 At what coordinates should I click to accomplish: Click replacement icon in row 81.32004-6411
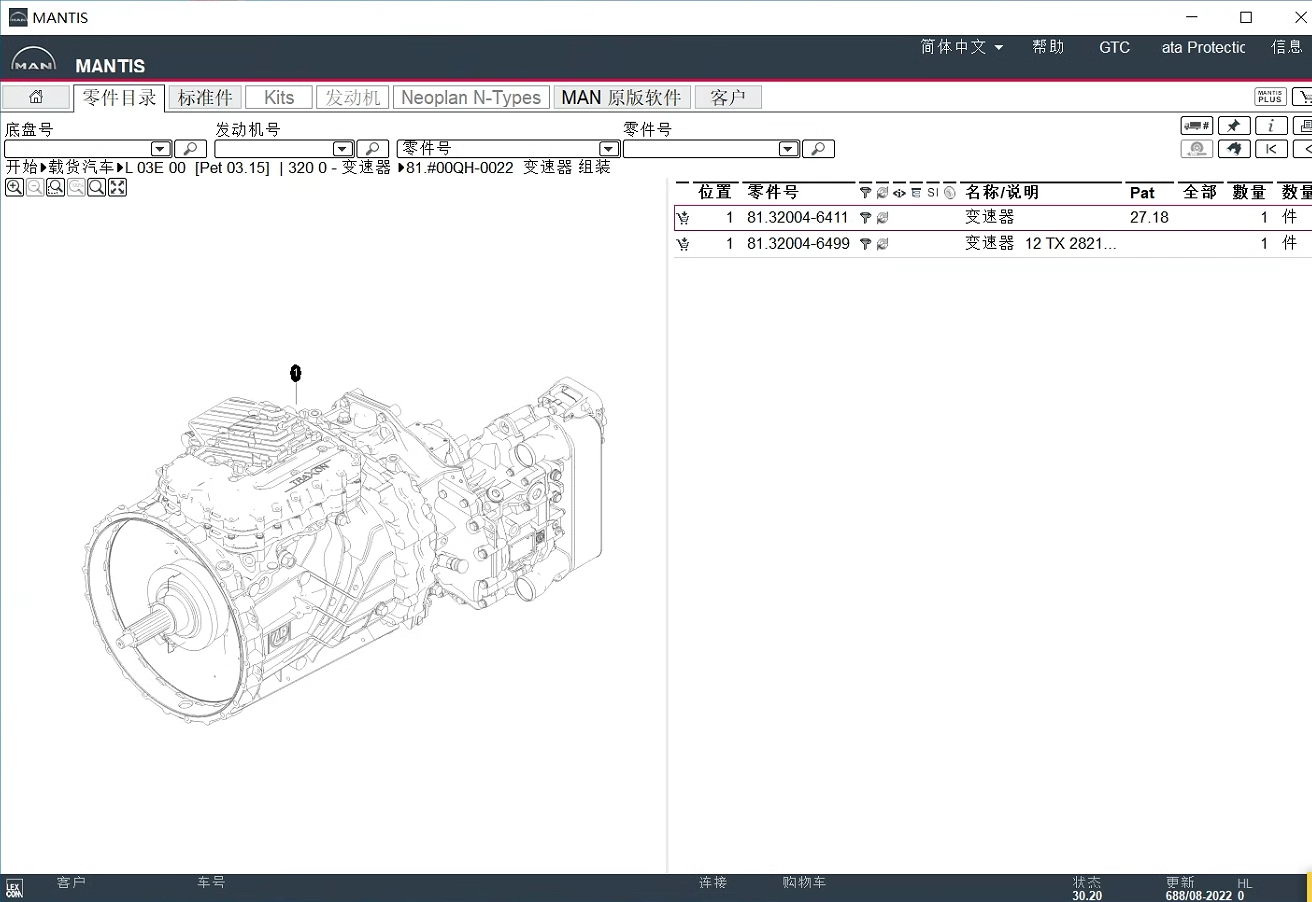pyautogui.click(x=882, y=218)
